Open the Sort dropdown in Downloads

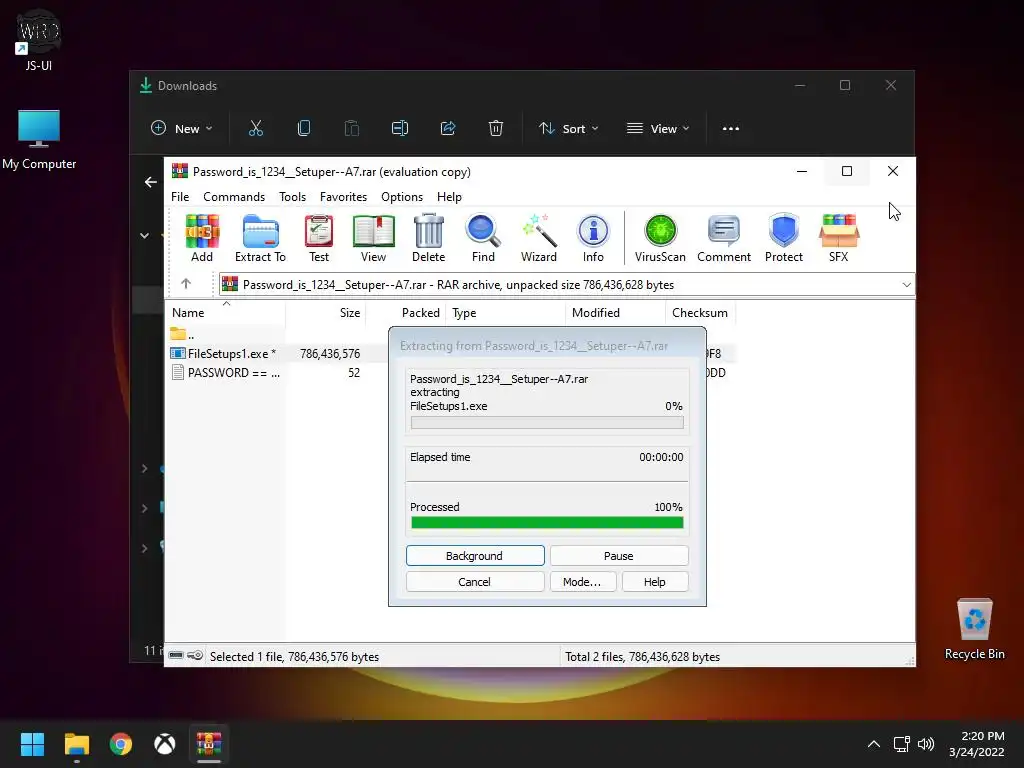click(x=568, y=129)
